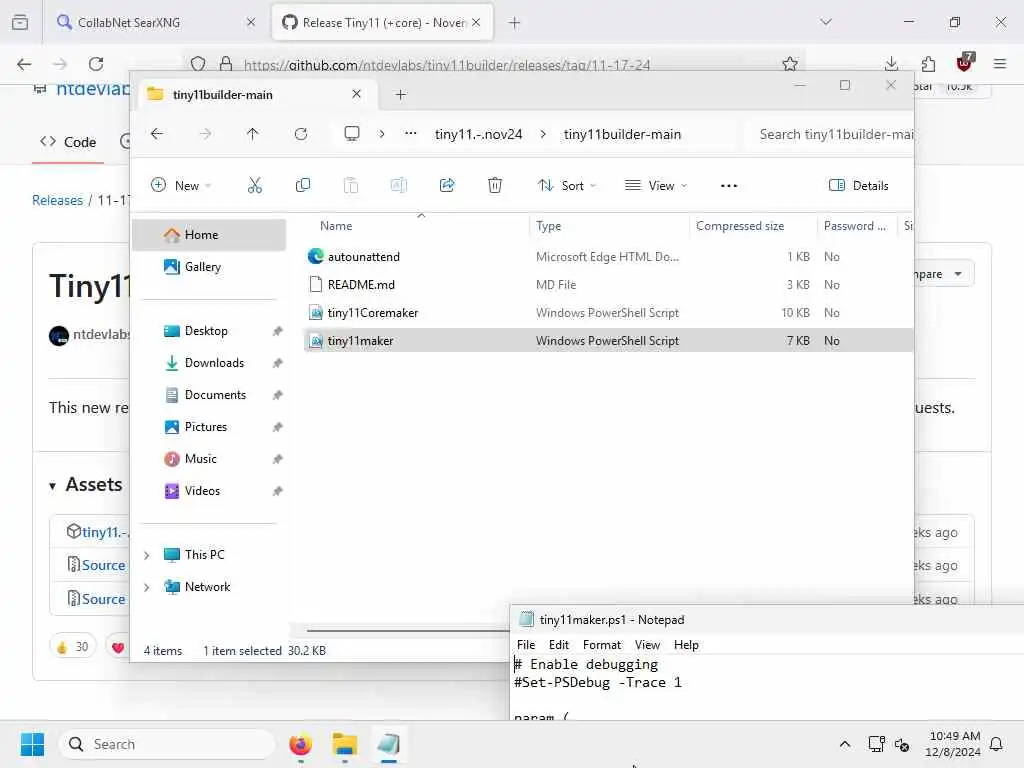Click the pin icon next to Downloads
1024x768 pixels.
point(278,363)
